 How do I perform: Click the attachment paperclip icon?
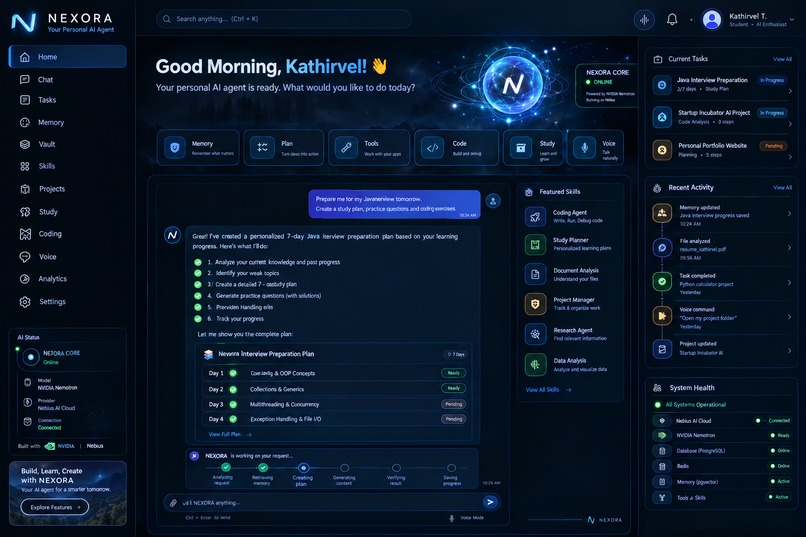click(174, 503)
